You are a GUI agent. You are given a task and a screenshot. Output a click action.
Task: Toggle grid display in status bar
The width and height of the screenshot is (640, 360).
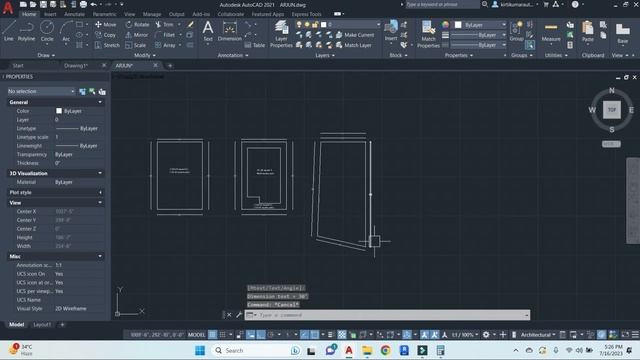[213, 335]
